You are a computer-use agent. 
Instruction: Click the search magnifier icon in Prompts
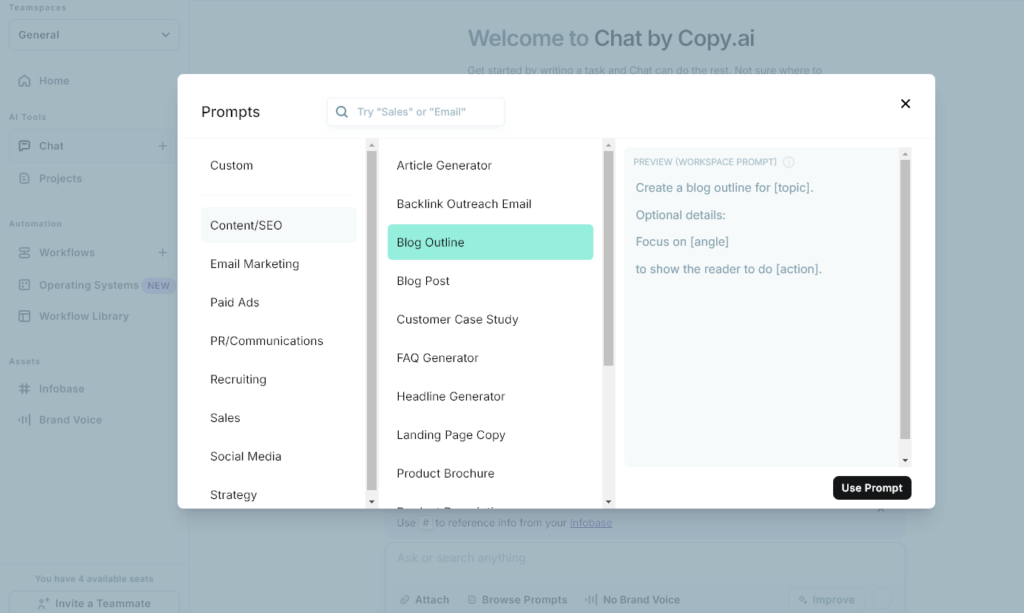[342, 112]
